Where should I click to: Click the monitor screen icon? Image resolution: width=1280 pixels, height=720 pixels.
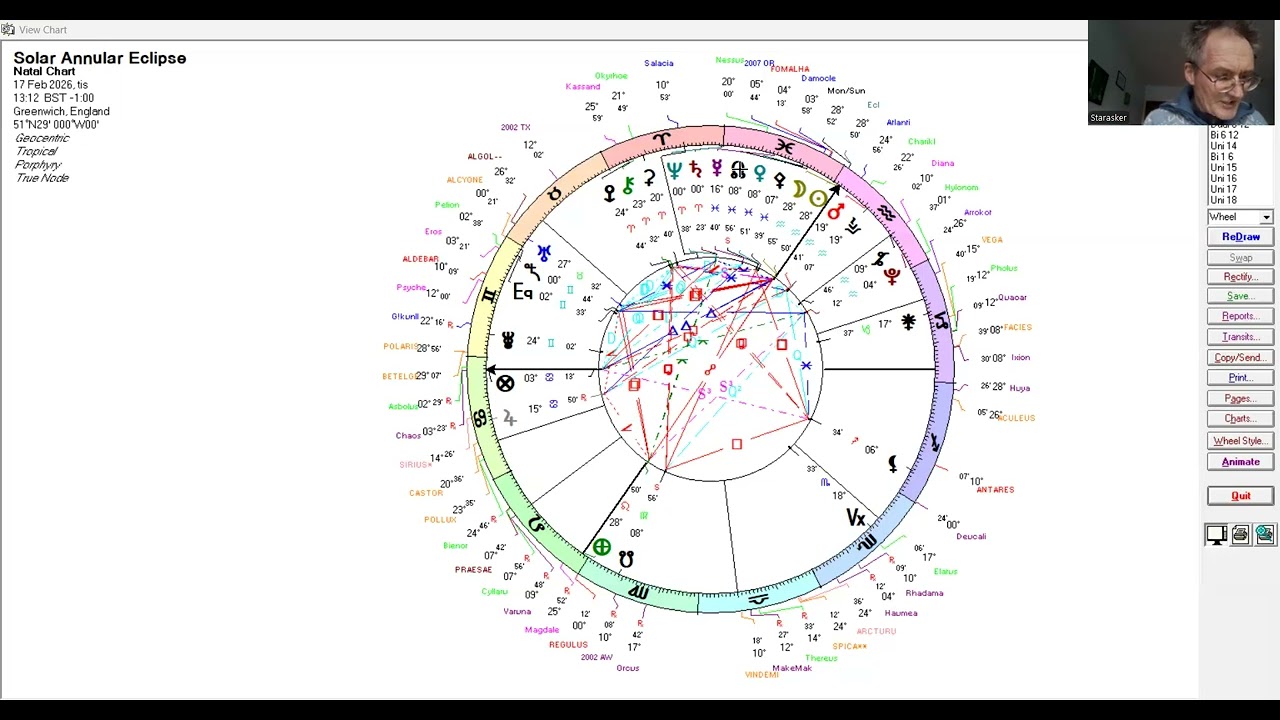(x=1216, y=535)
